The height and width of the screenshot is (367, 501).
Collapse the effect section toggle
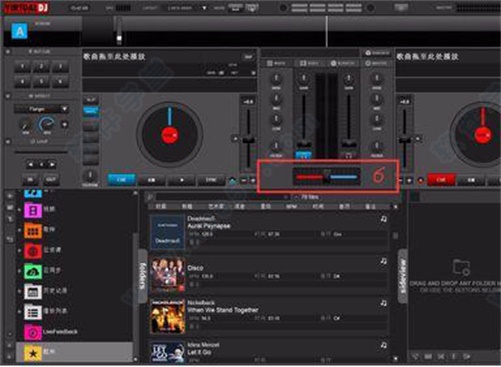pos(8,96)
